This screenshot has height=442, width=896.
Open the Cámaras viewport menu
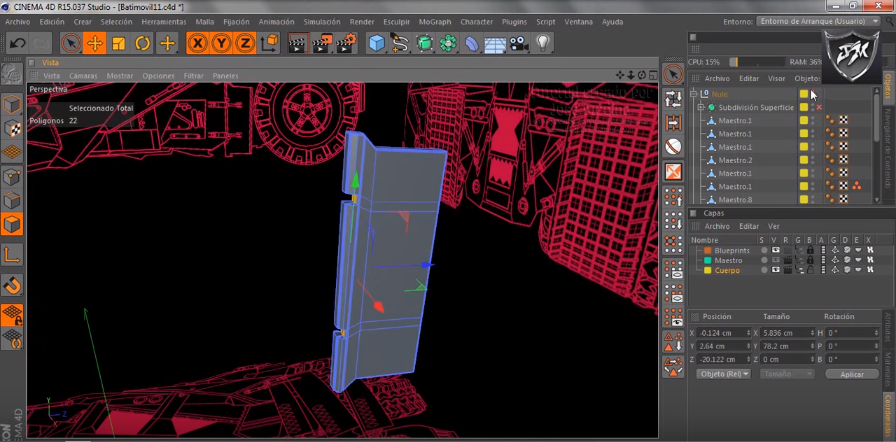pyautogui.click(x=83, y=75)
